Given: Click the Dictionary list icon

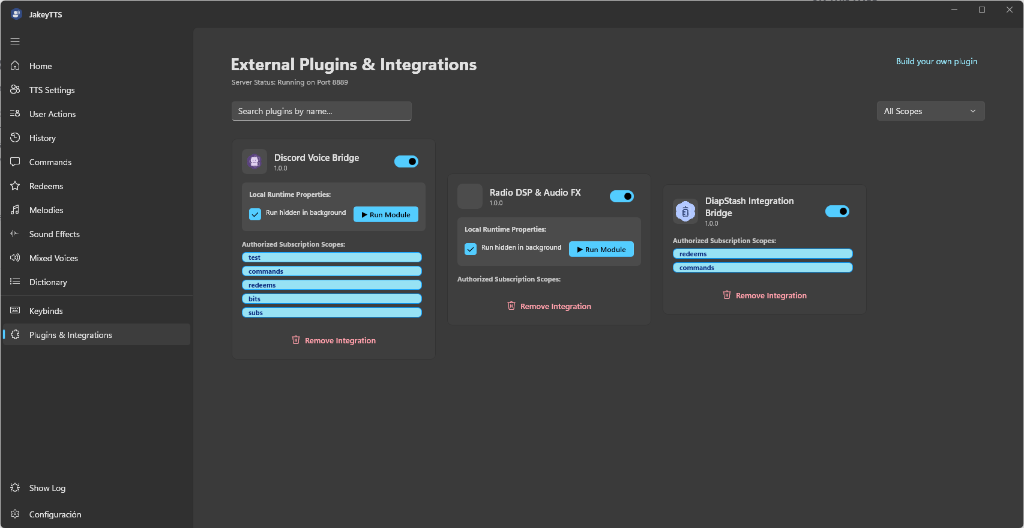Looking at the screenshot, I should [x=15, y=282].
